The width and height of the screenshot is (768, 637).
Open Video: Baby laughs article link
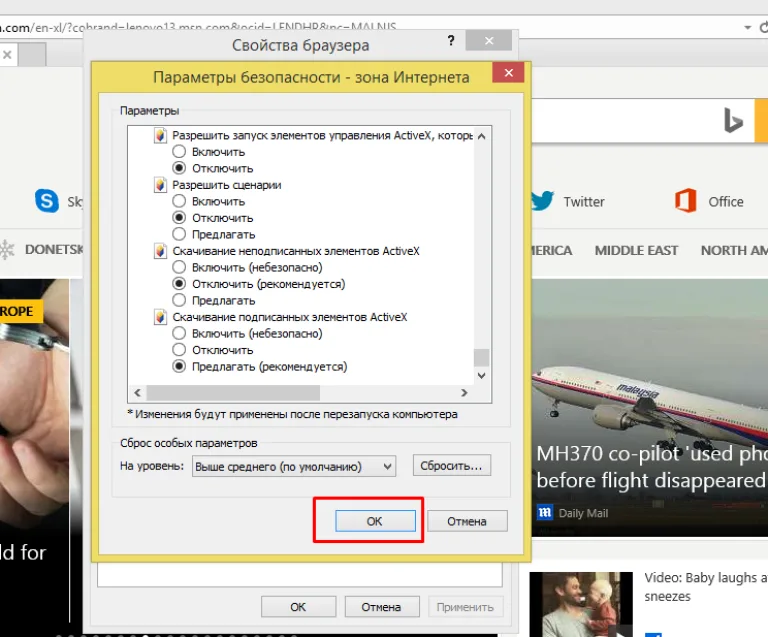[x=706, y=587]
